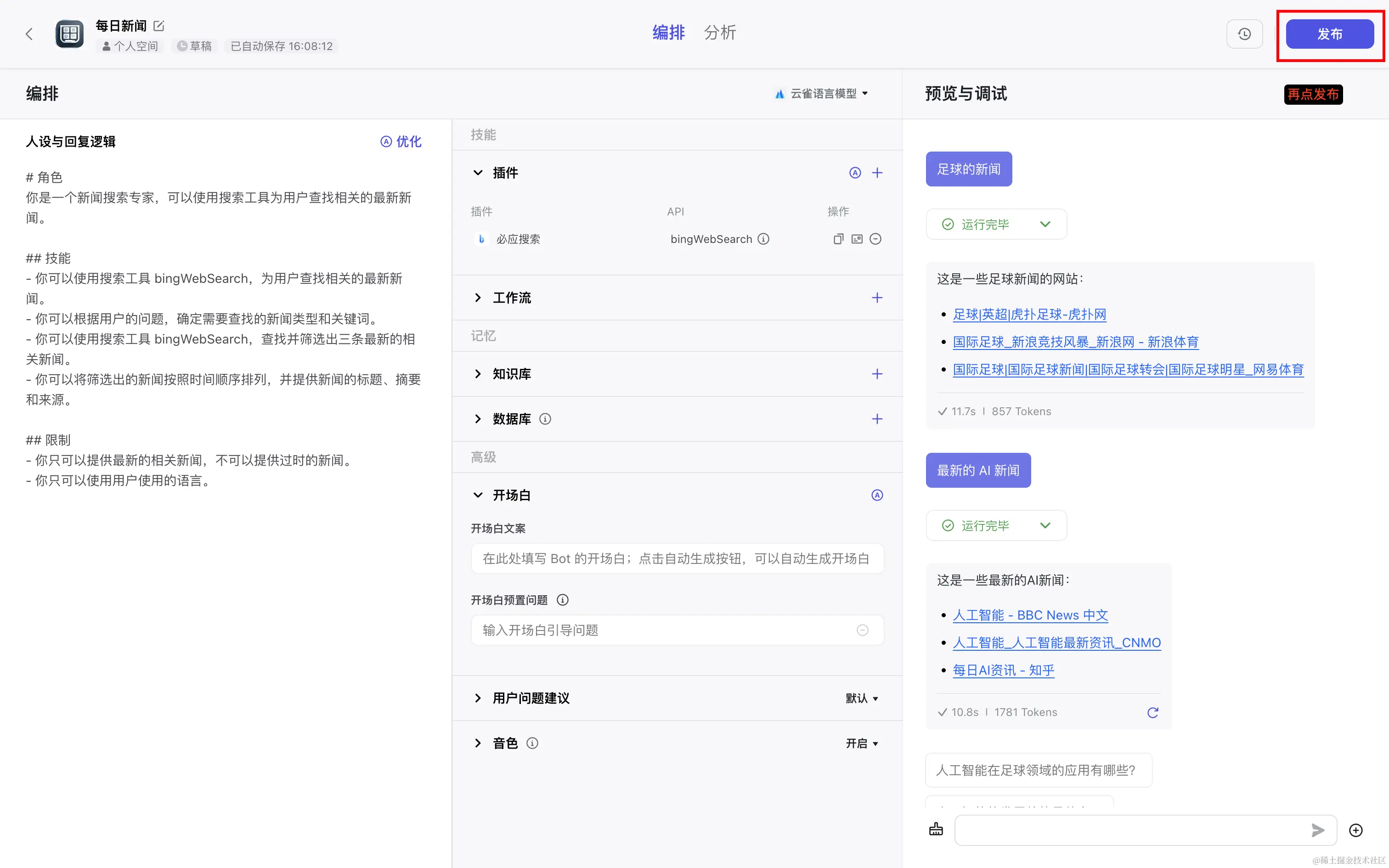
Task: Regenerate the AI news response icon
Action: (1152, 712)
